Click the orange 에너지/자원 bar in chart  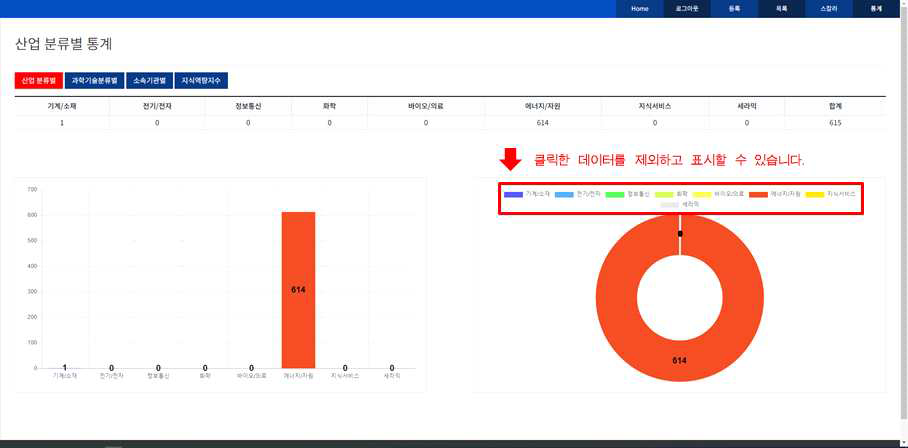coord(298,290)
